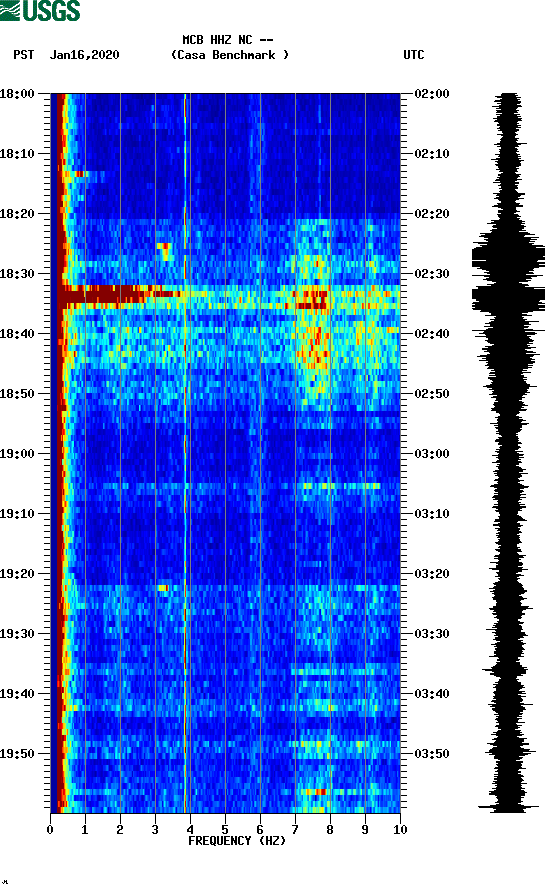Image resolution: width=552 pixels, height=893 pixels.
Task: Click the 03:20 UTC time label
Action: (x=432, y=574)
